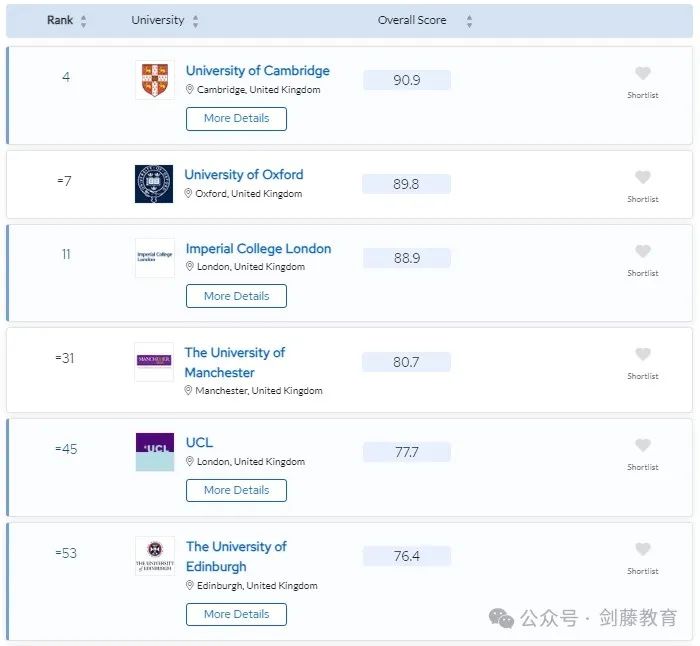Screen dimensions: 700x646
Task: Click rank number 4
Action: pyautogui.click(x=66, y=77)
